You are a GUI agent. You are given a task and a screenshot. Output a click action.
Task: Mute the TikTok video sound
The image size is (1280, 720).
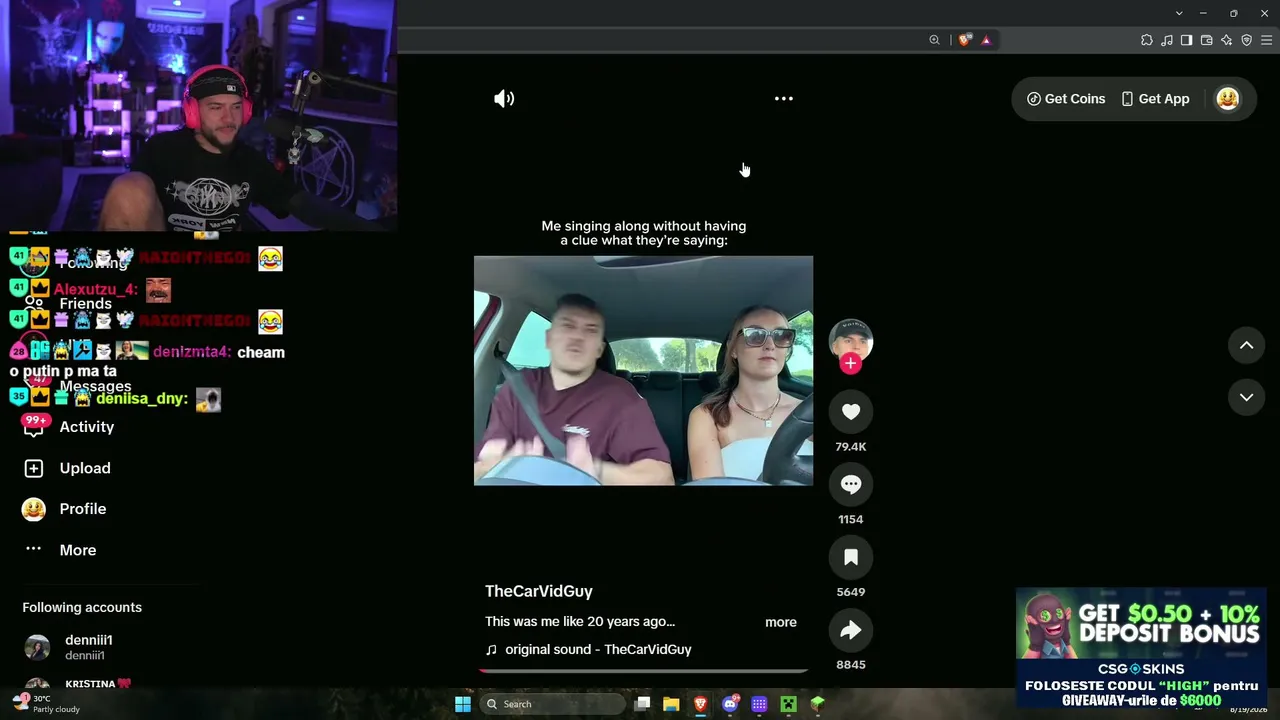504,99
